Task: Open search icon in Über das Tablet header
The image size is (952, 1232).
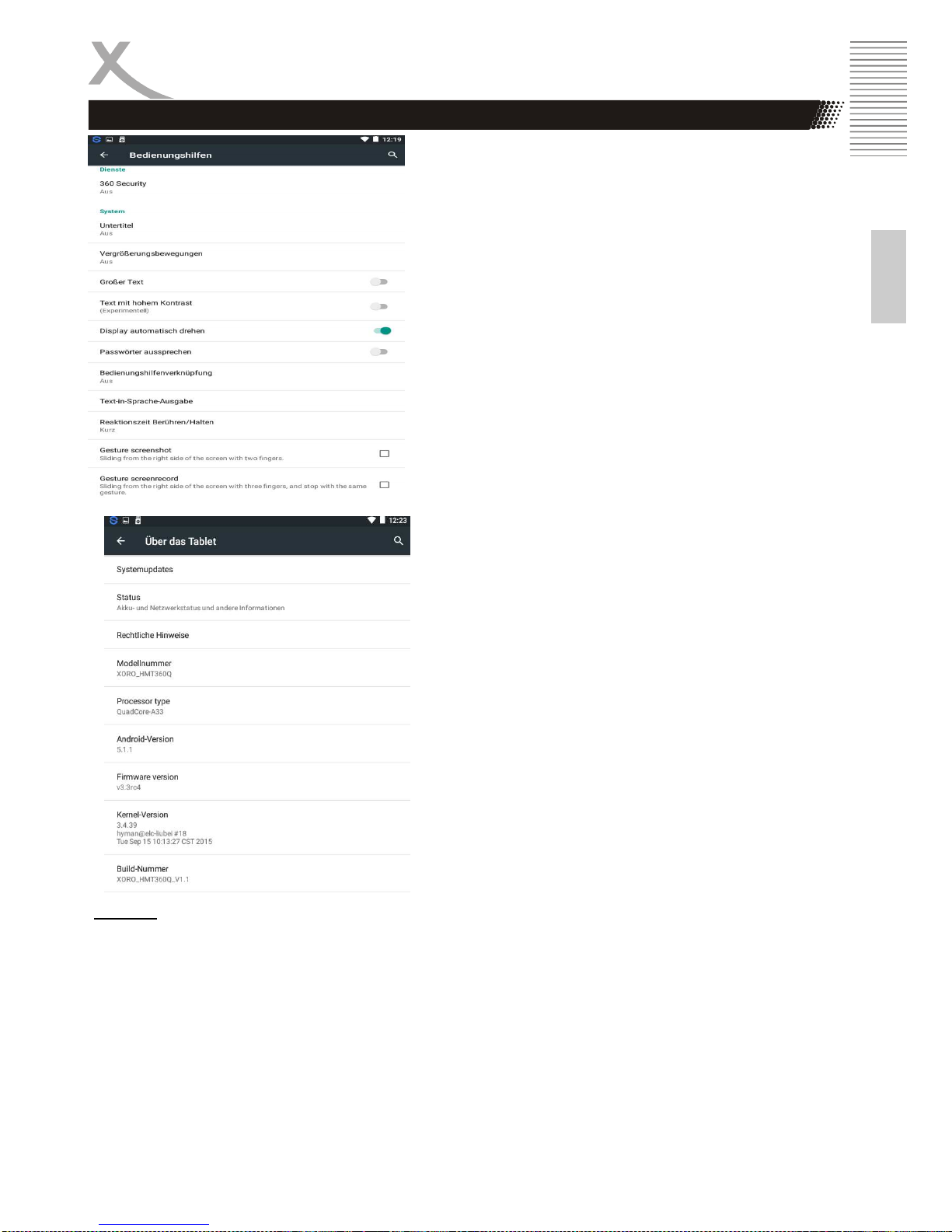Action: pos(399,540)
